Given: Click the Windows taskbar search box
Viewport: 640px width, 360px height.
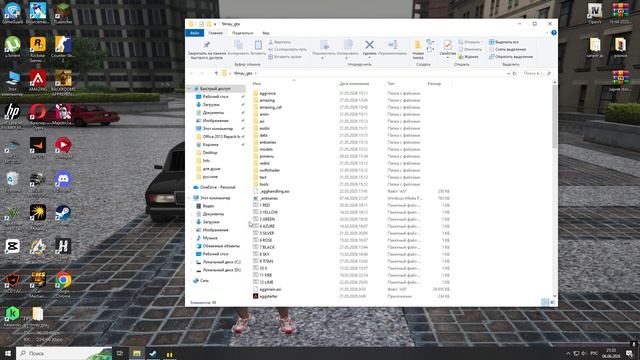Looking at the screenshot, I should tap(64, 353).
